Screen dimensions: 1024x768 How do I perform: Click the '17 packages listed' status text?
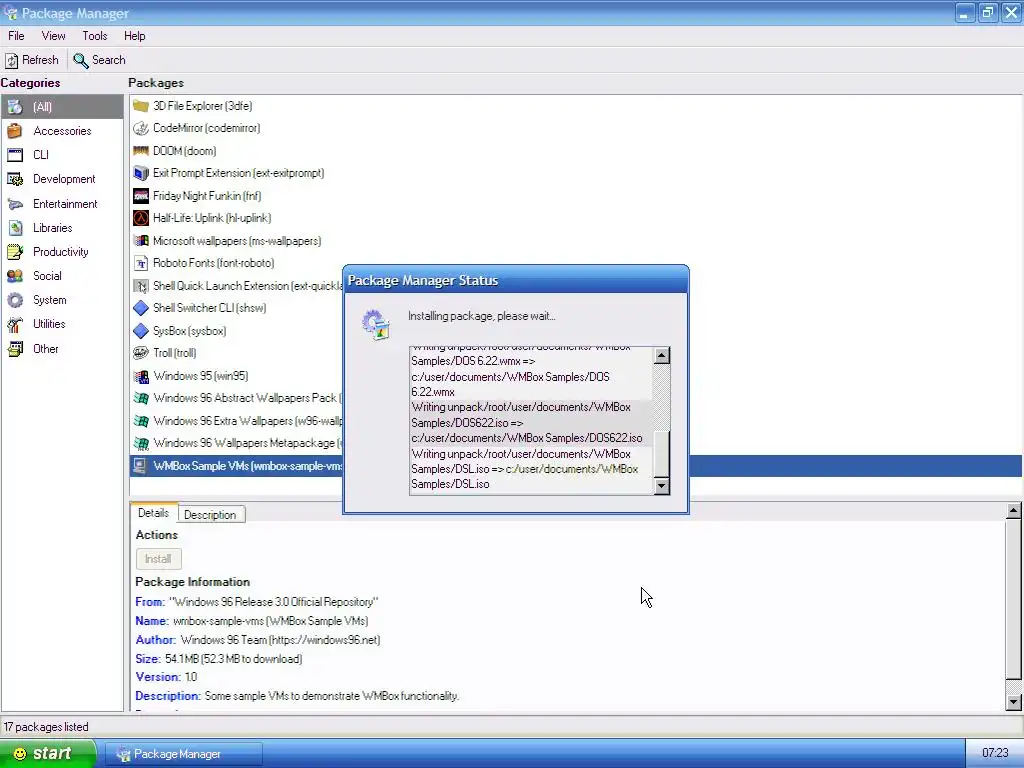(46, 727)
